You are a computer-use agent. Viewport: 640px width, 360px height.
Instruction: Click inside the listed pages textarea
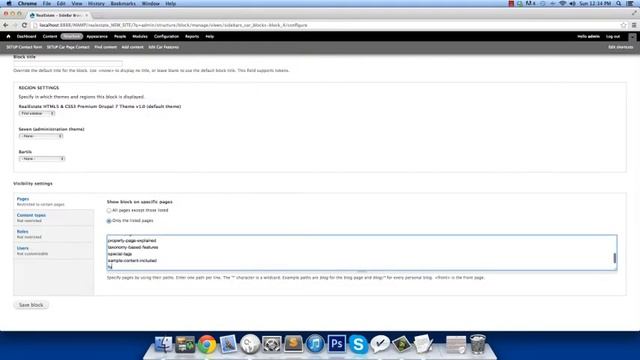[x=362, y=252]
